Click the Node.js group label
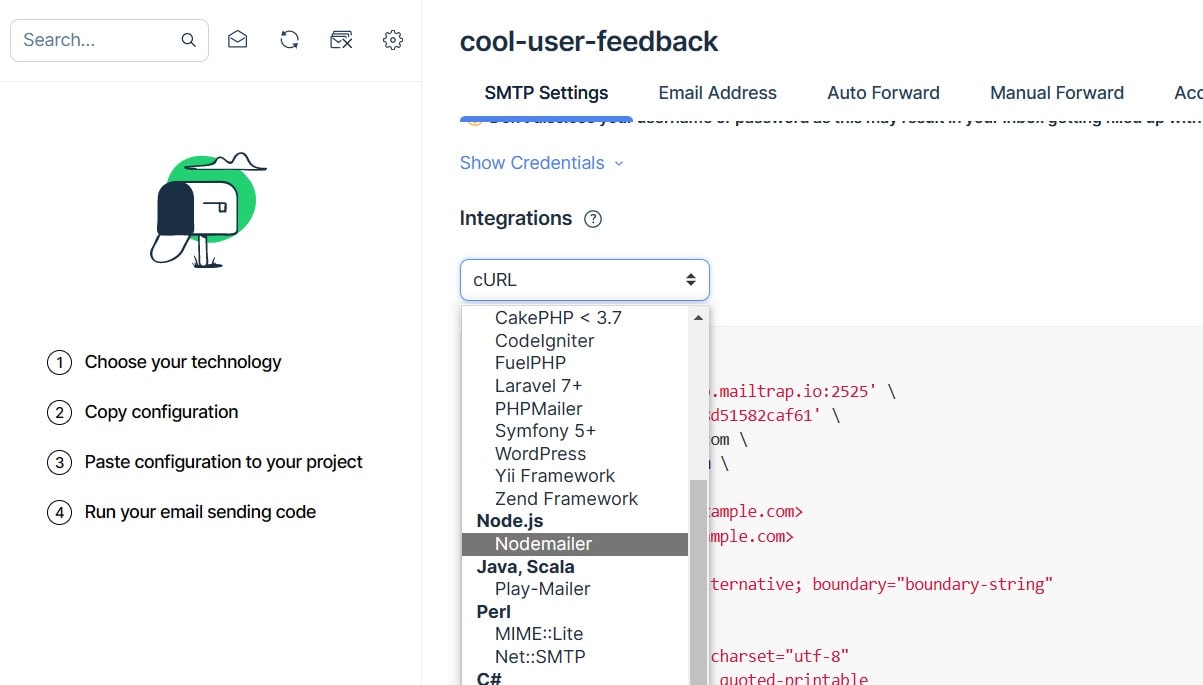 (x=510, y=521)
